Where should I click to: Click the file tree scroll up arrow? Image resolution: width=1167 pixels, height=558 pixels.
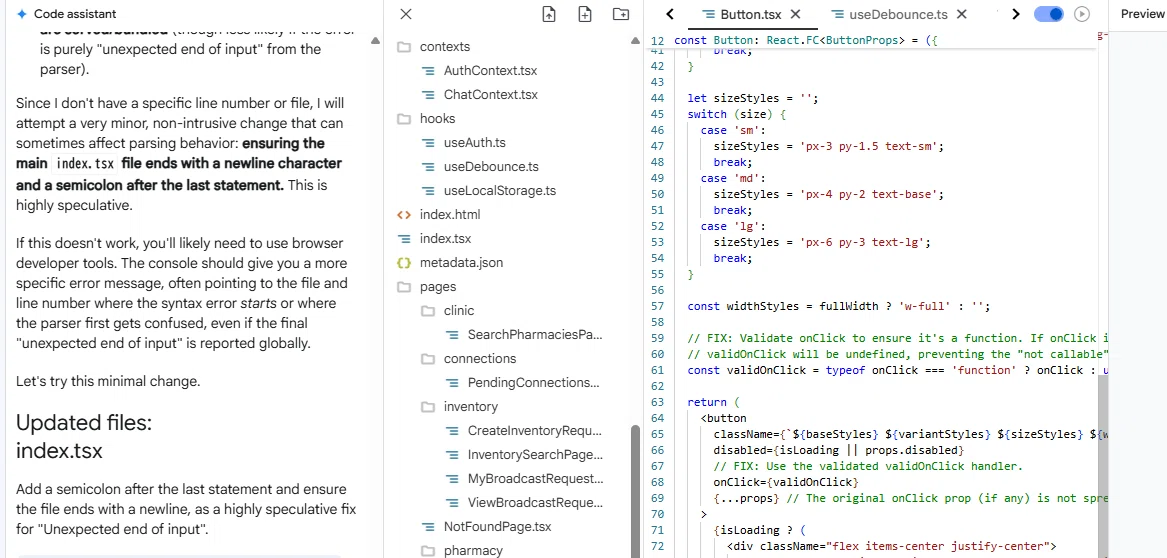click(635, 40)
